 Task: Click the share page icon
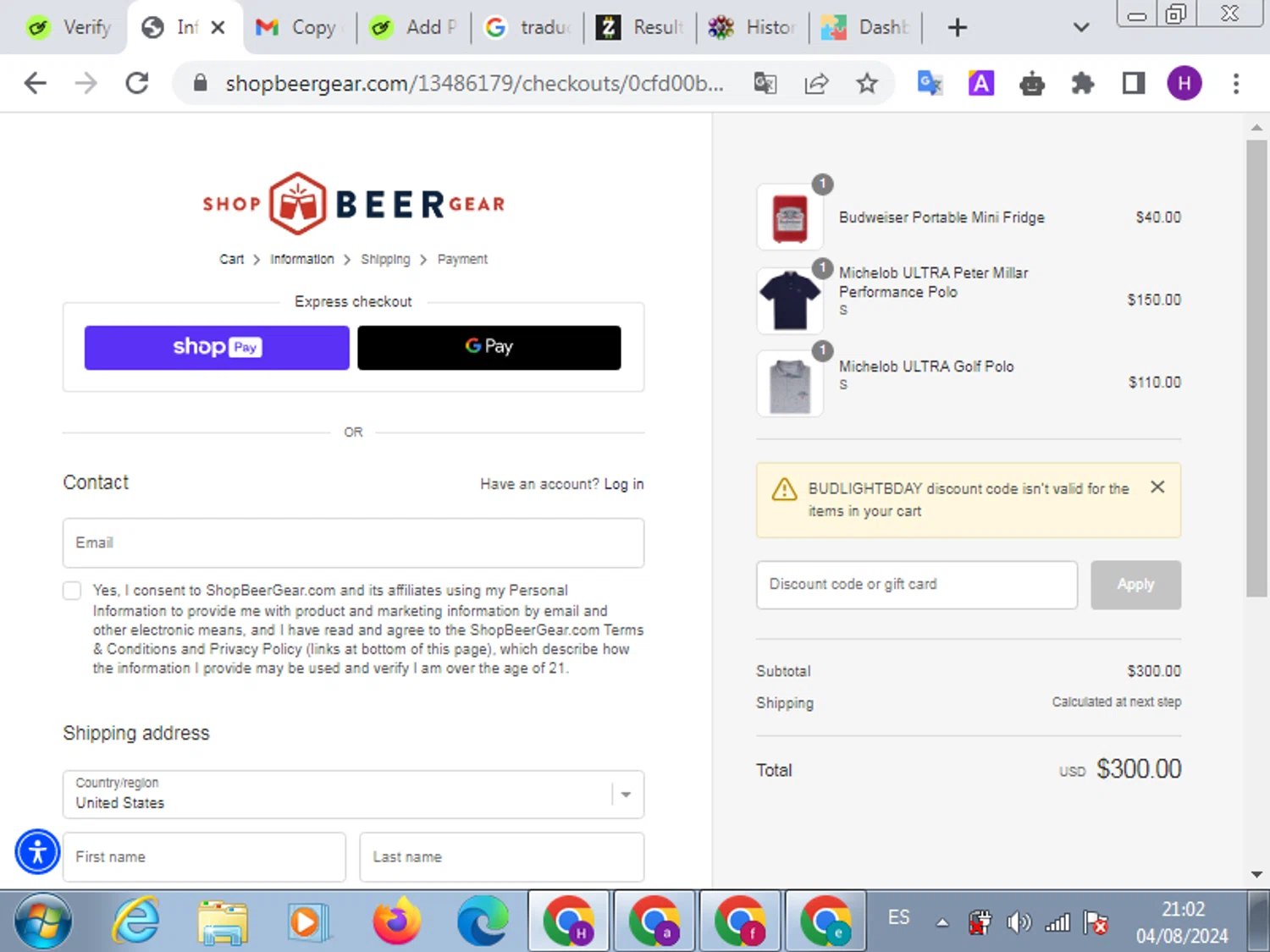[816, 83]
